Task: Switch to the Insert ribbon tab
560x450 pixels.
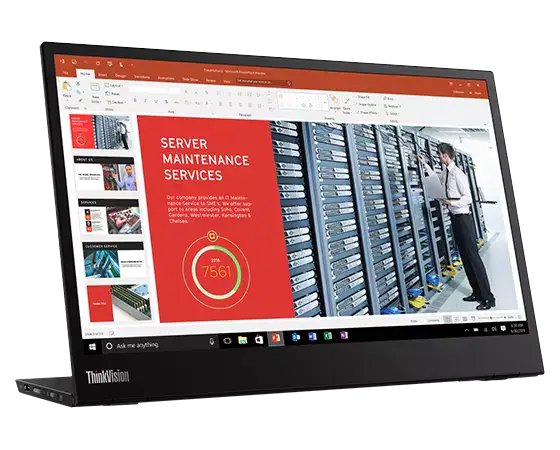Action: pyautogui.click(x=103, y=75)
